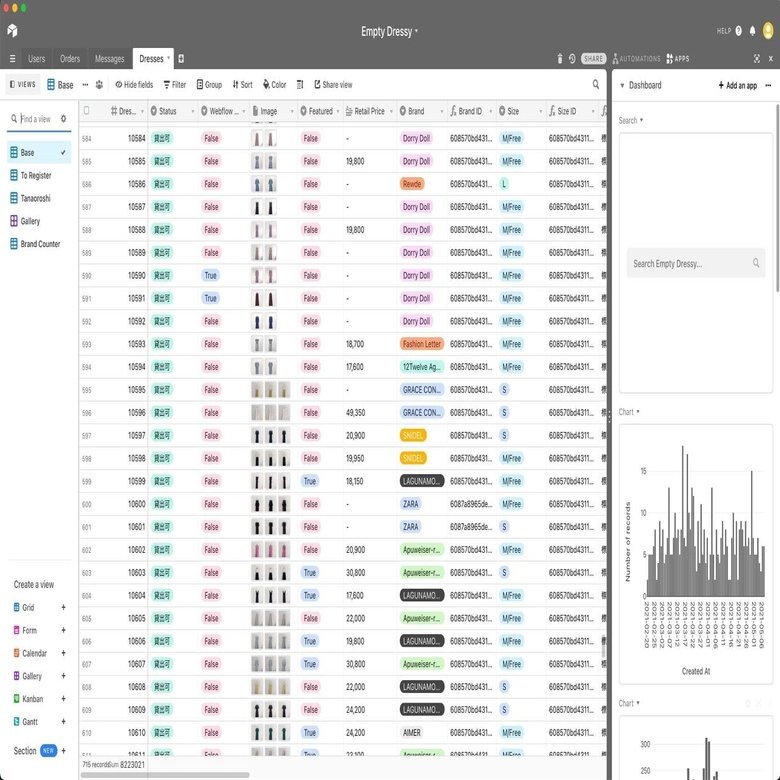Open Size column header dropdown
The image size is (780, 780).
pos(541,111)
